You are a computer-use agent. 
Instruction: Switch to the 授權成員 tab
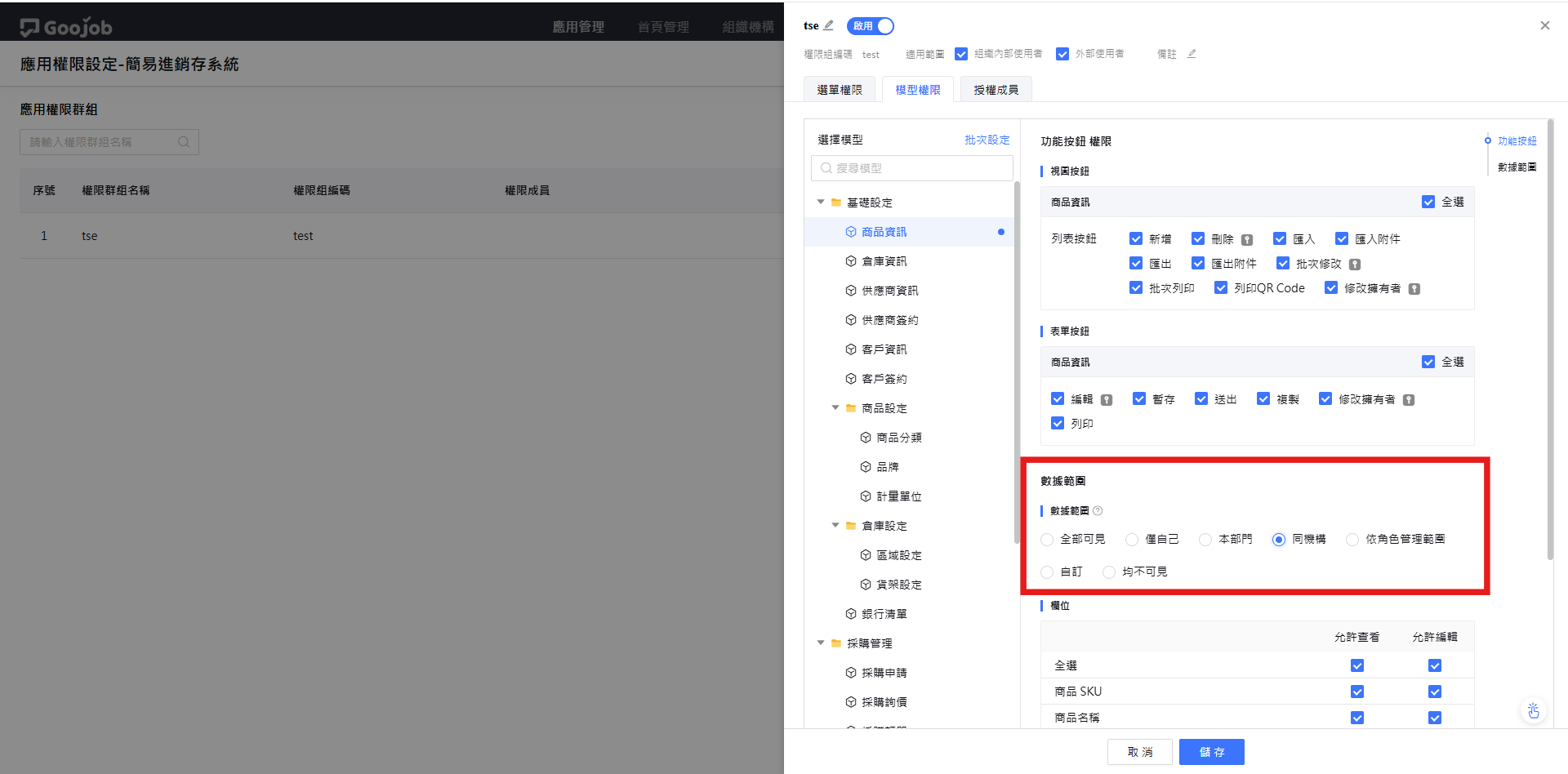coord(996,90)
